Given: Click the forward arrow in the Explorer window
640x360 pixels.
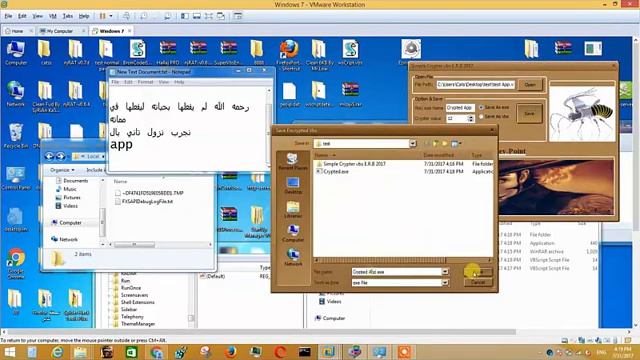Looking at the screenshot, I should coord(60,156).
